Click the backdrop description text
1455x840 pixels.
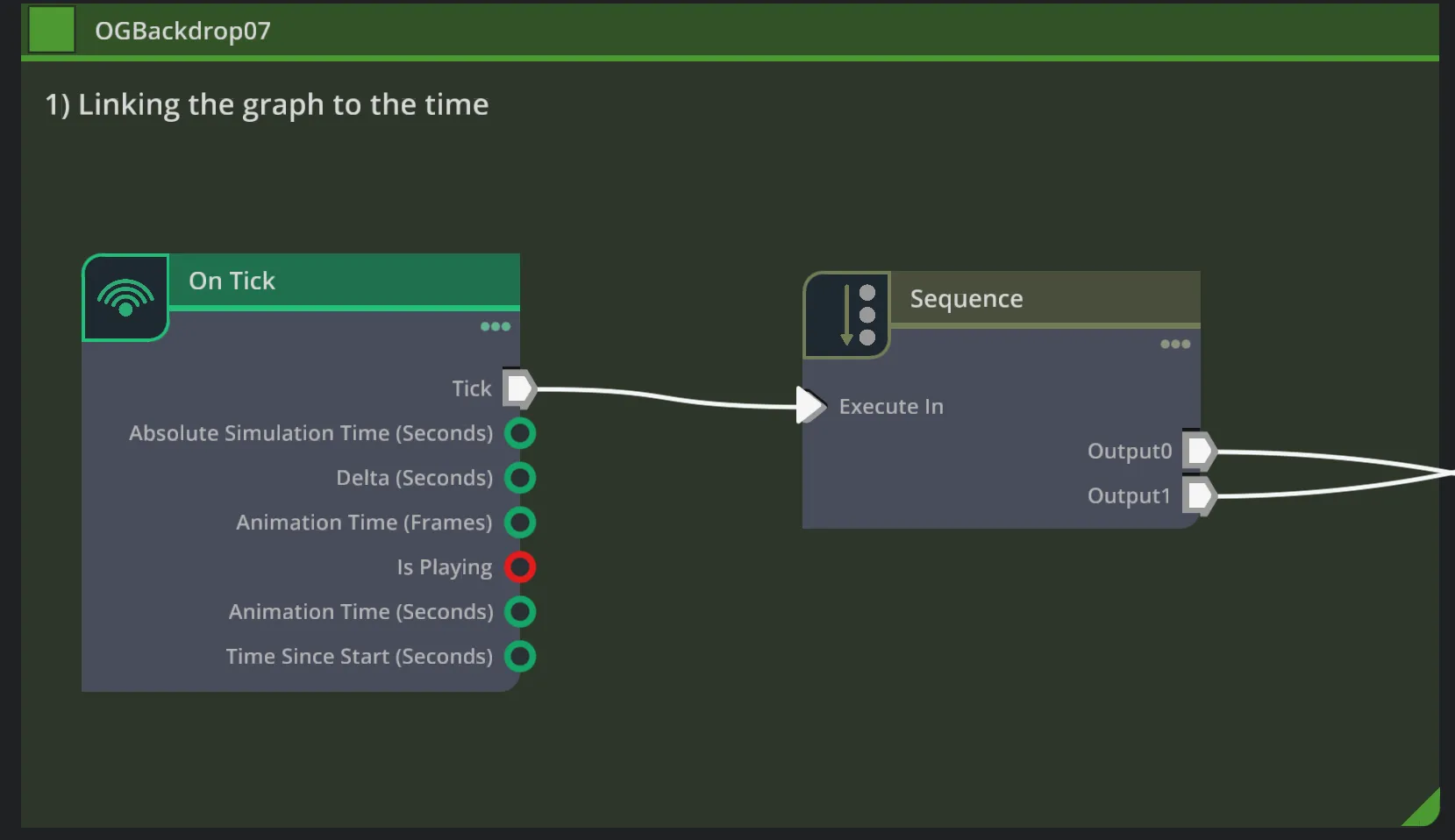point(267,105)
